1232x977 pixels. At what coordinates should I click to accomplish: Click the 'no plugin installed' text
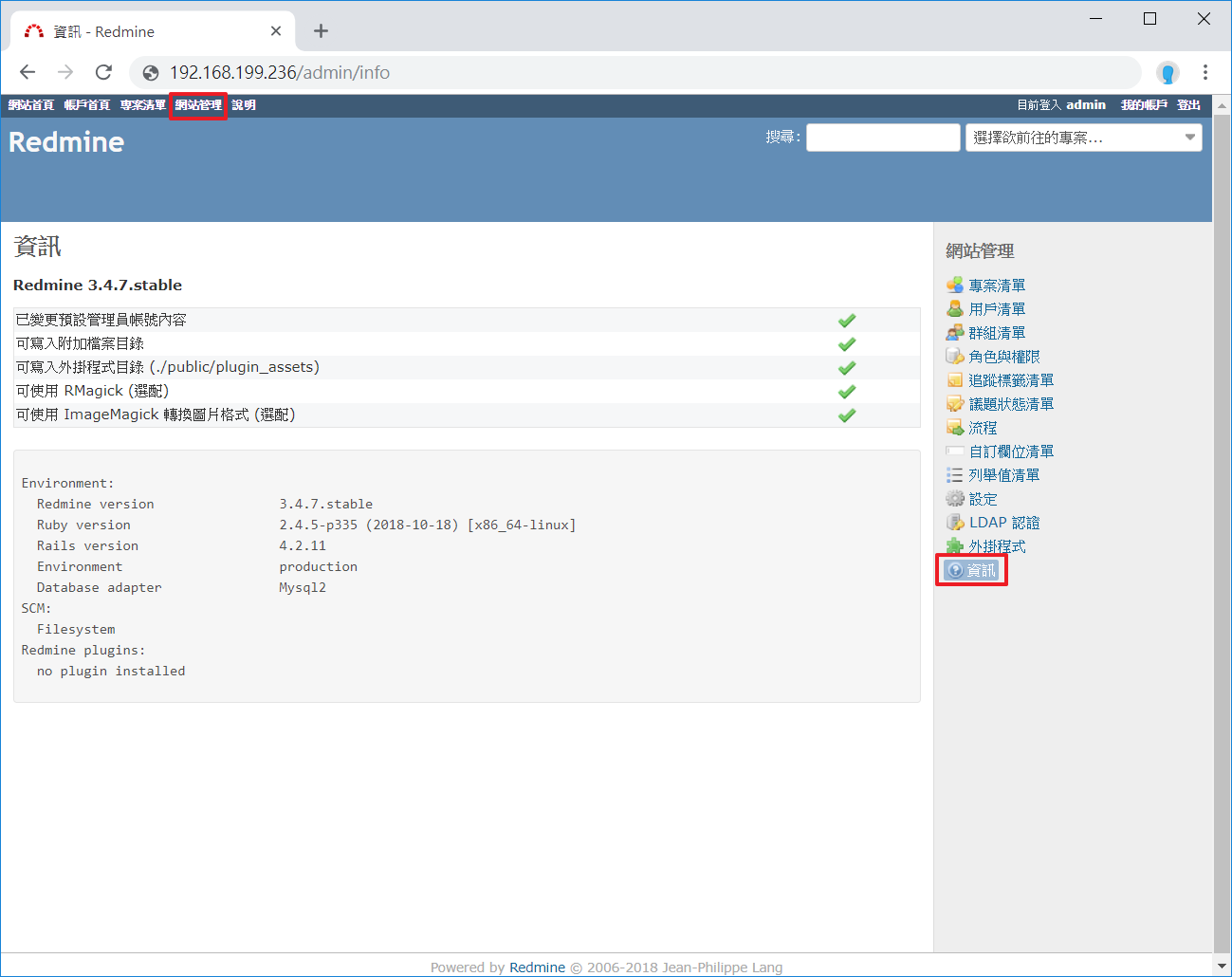(x=111, y=671)
